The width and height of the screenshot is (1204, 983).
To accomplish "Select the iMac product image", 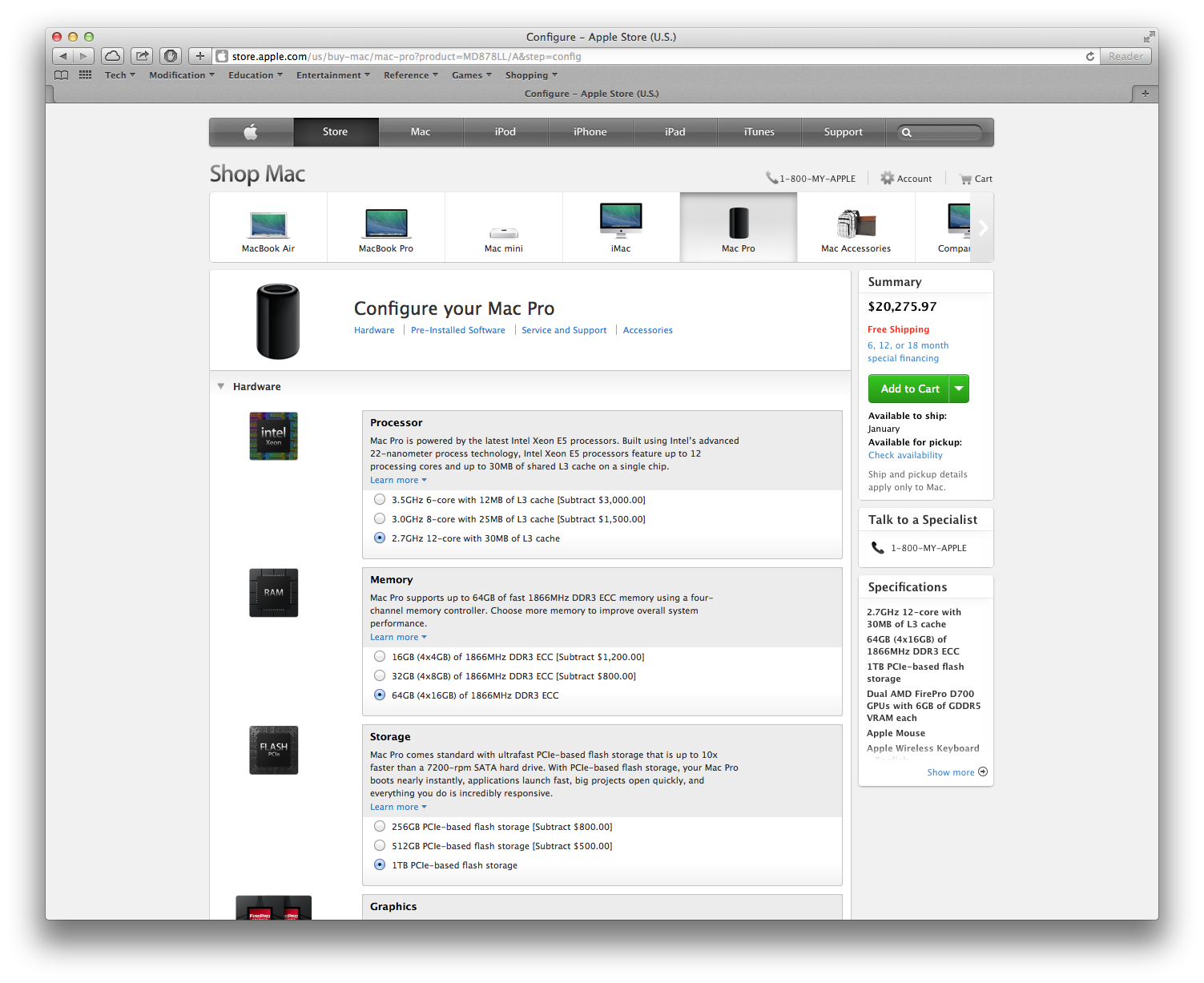I will point(621,220).
